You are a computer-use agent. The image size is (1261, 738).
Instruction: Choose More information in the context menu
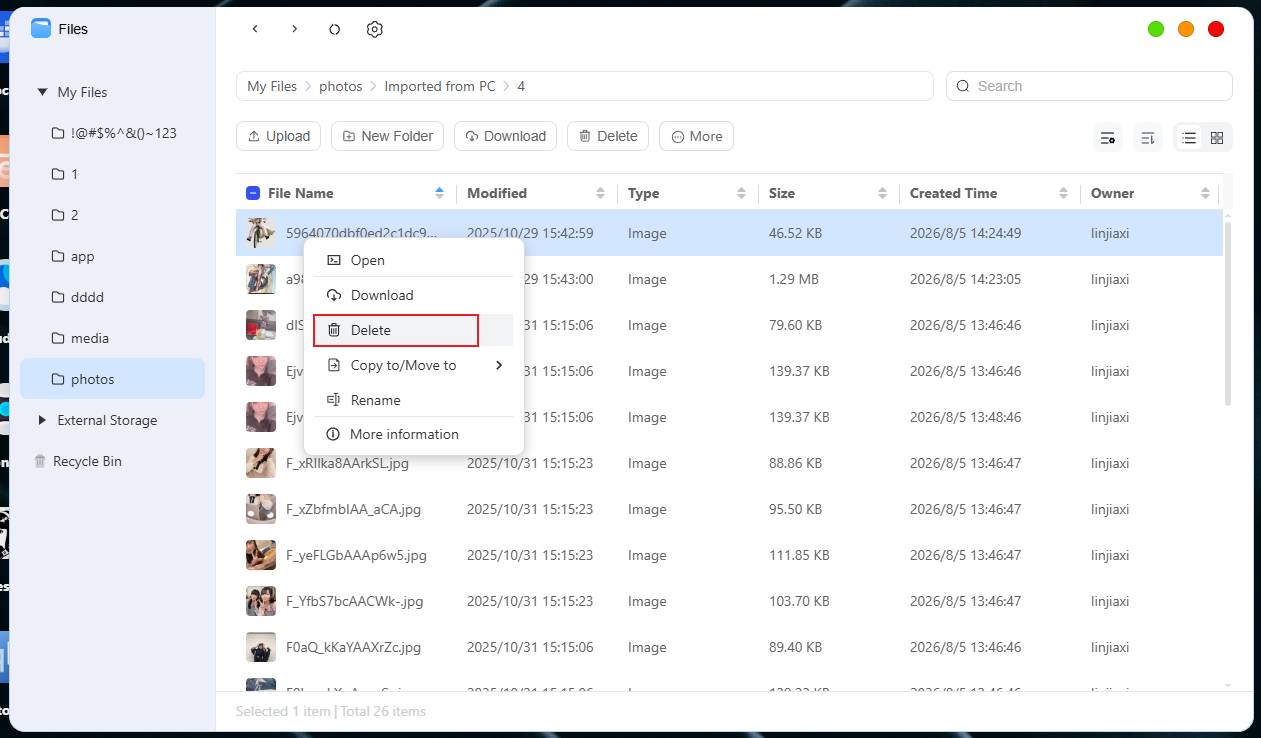tap(414, 434)
